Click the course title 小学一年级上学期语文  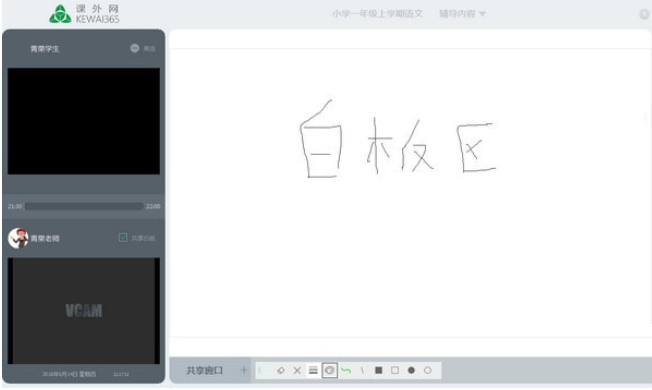point(378,14)
